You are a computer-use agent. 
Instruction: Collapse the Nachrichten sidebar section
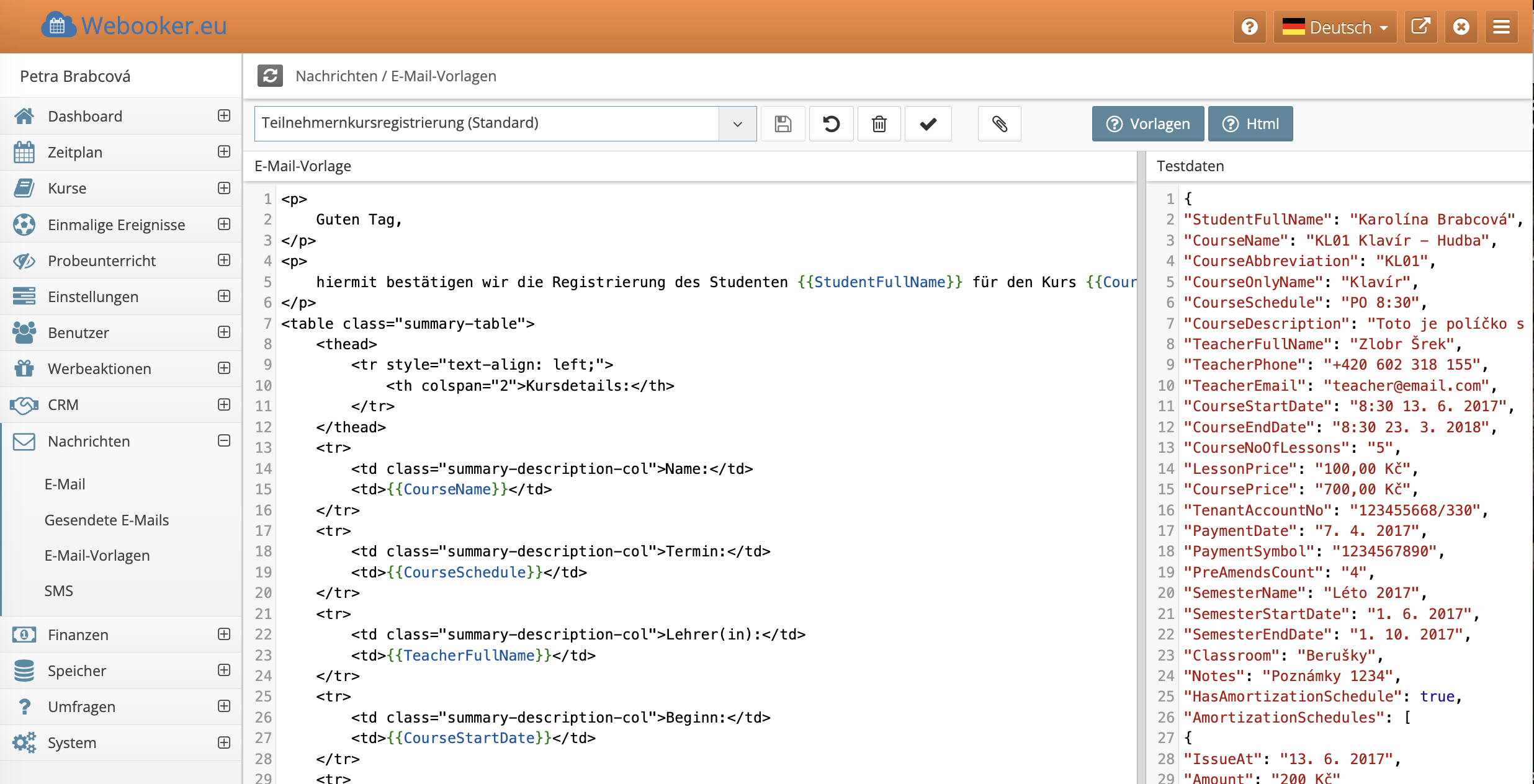[x=224, y=441]
